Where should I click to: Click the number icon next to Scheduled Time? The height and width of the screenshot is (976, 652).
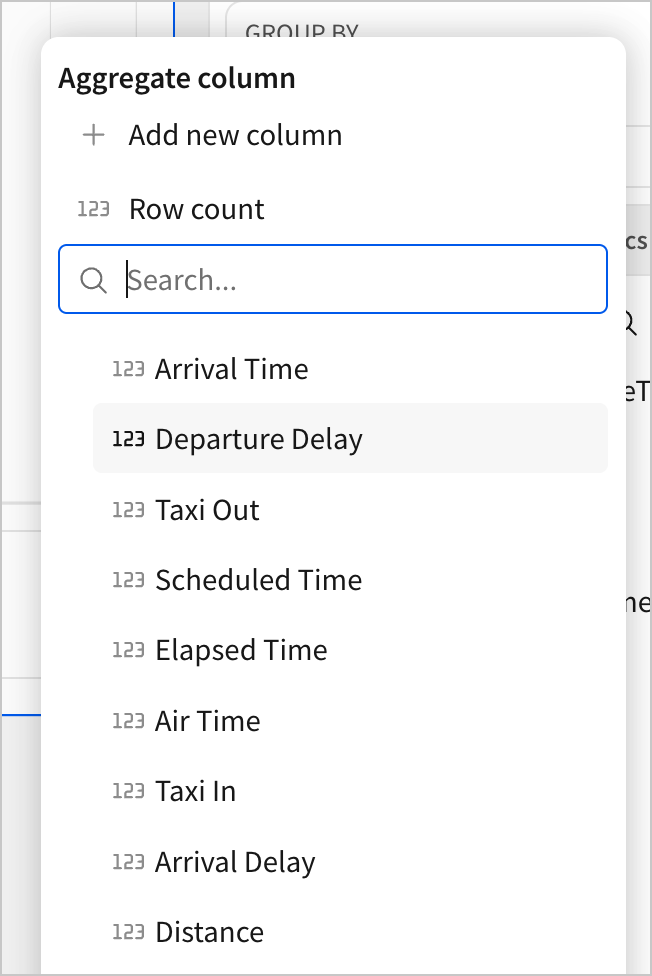tap(128, 580)
